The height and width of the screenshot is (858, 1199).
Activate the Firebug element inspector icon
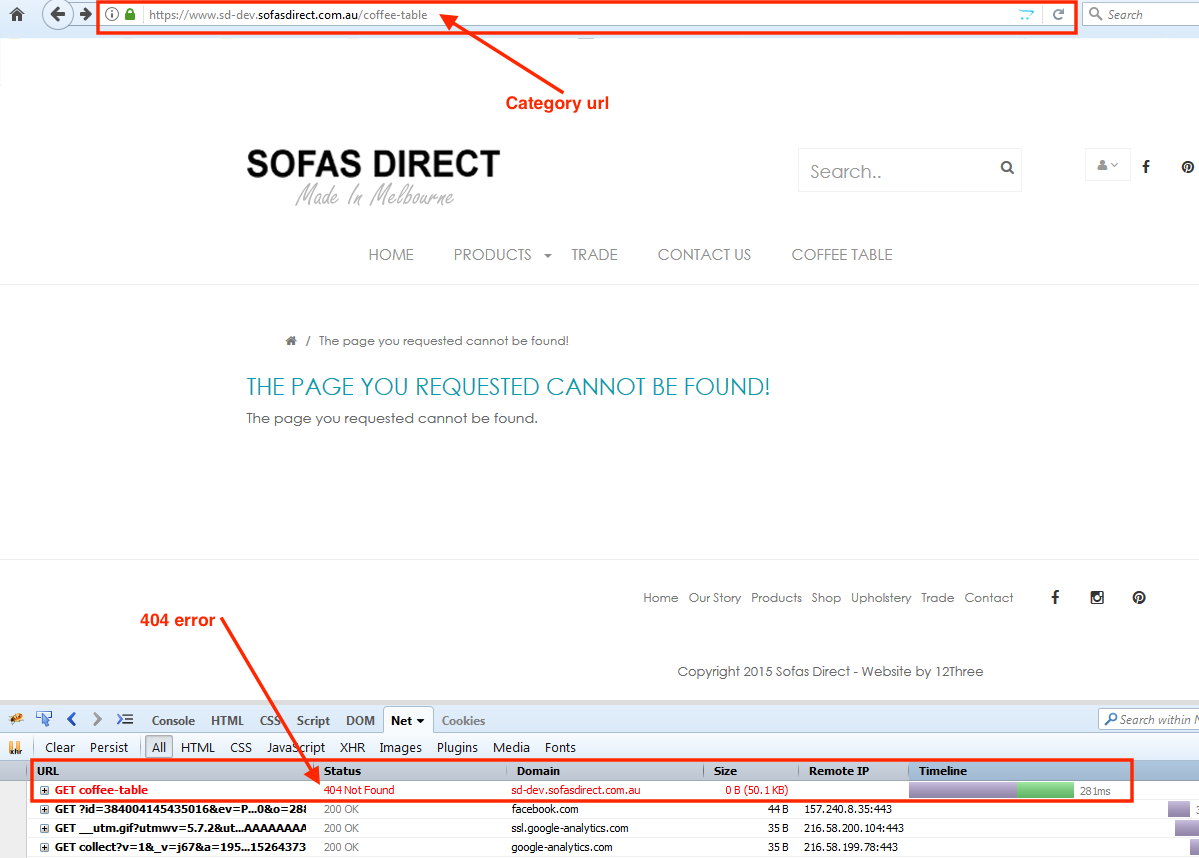click(x=44, y=719)
